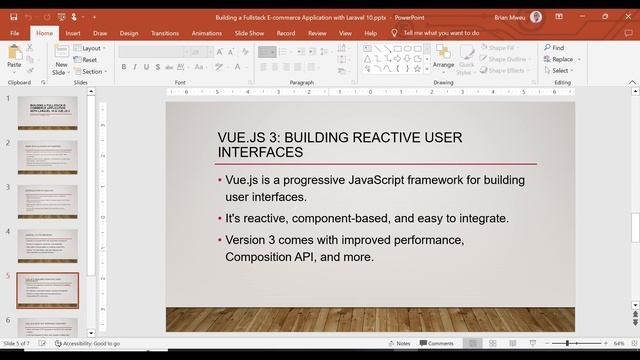Screen dimensions: 640x360
Task: Click the Brian Mweu account name
Action: click(x=510, y=17)
